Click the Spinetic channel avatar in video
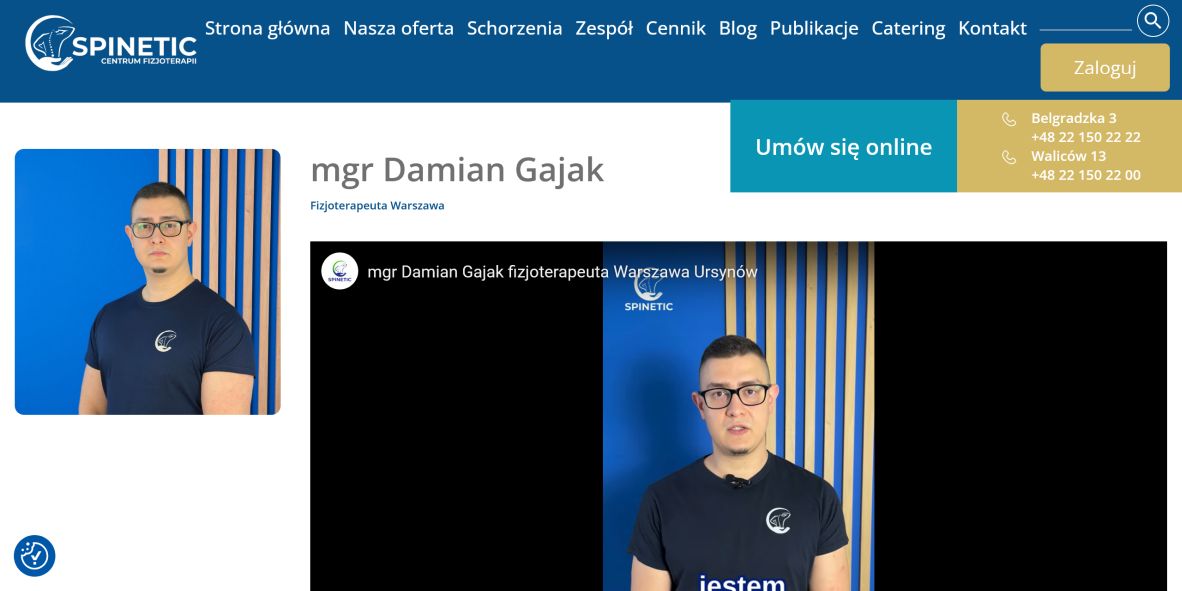1182x591 pixels. (x=340, y=271)
